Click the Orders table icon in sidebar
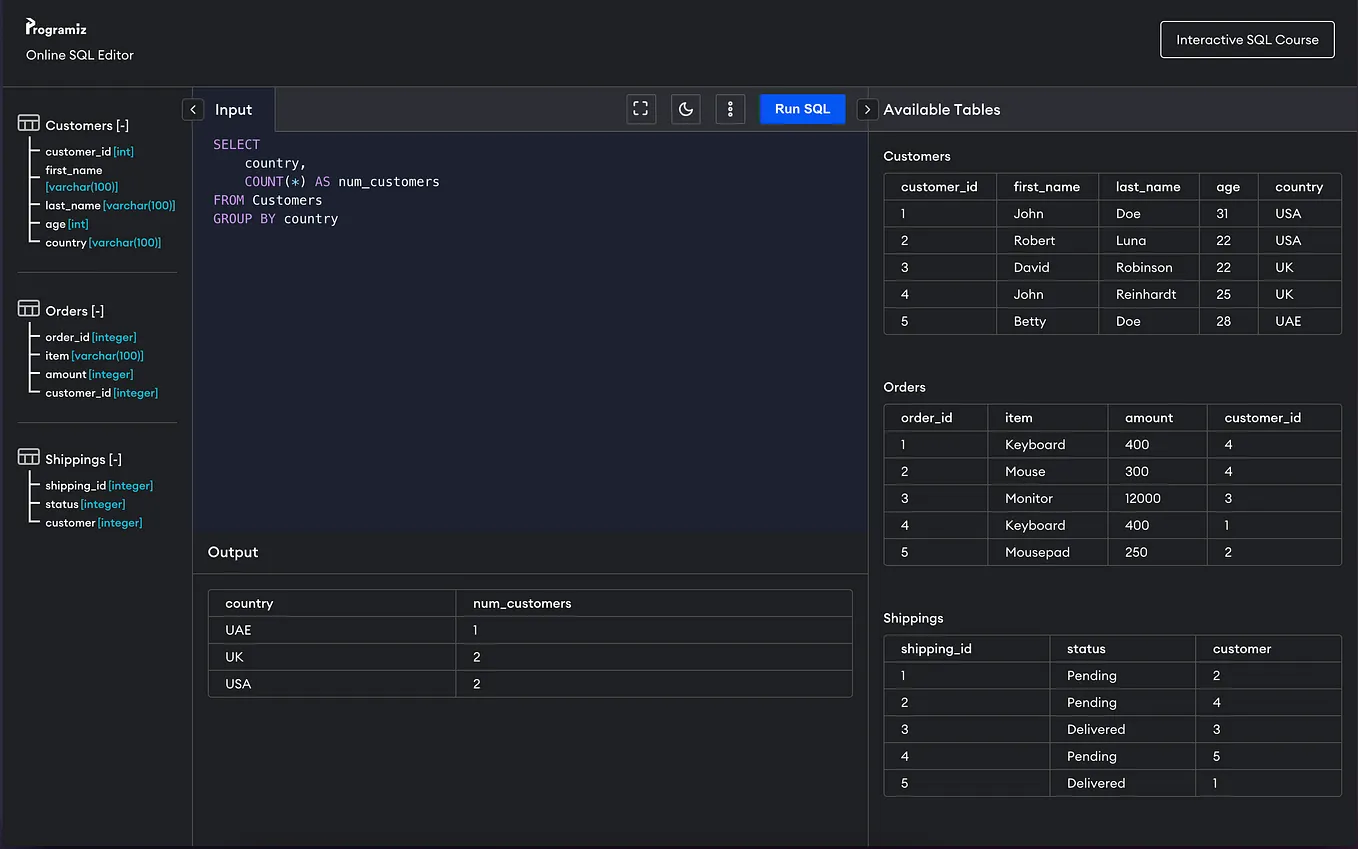This screenshot has height=849, width=1358. pos(29,310)
